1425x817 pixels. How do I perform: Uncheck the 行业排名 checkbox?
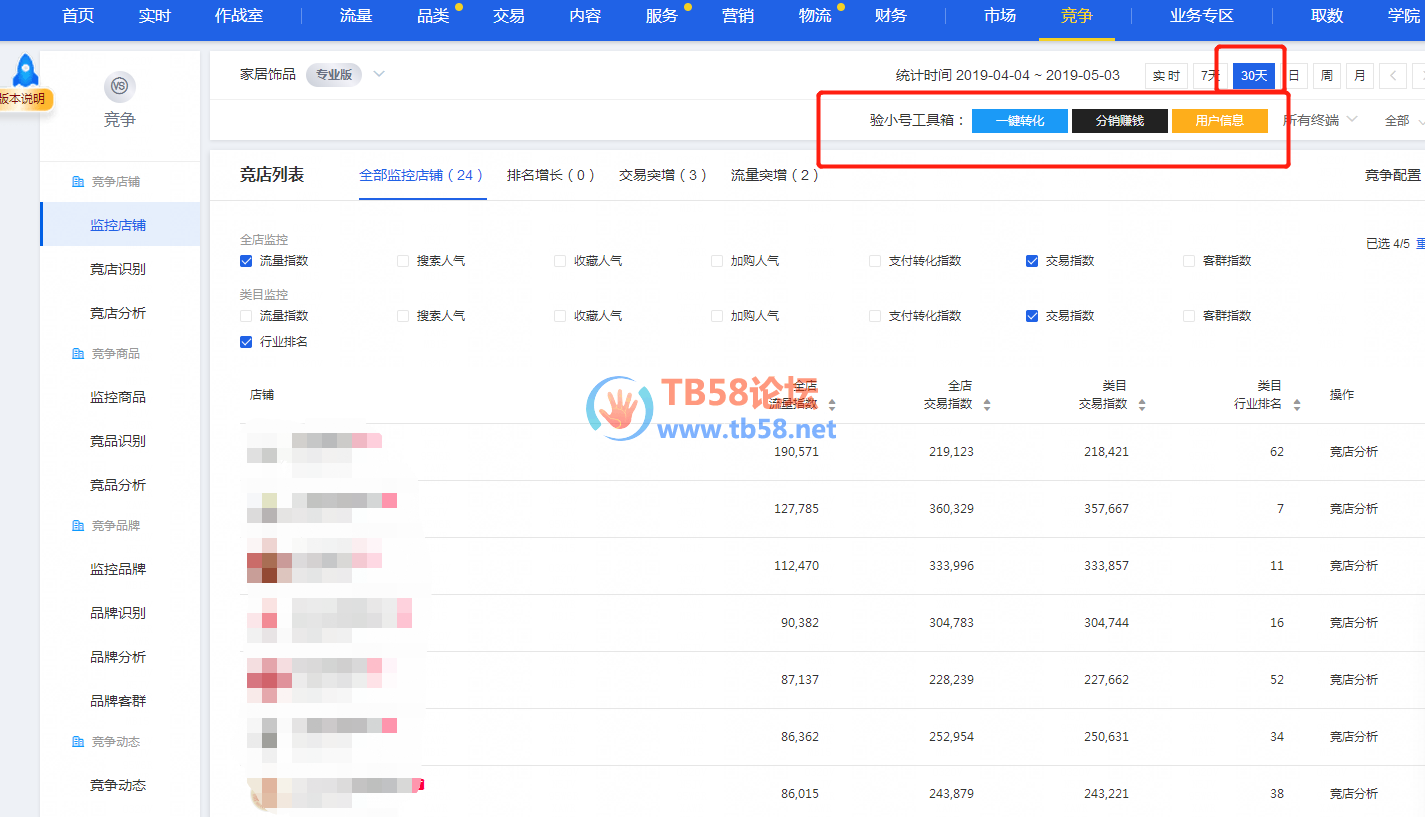point(246,342)
